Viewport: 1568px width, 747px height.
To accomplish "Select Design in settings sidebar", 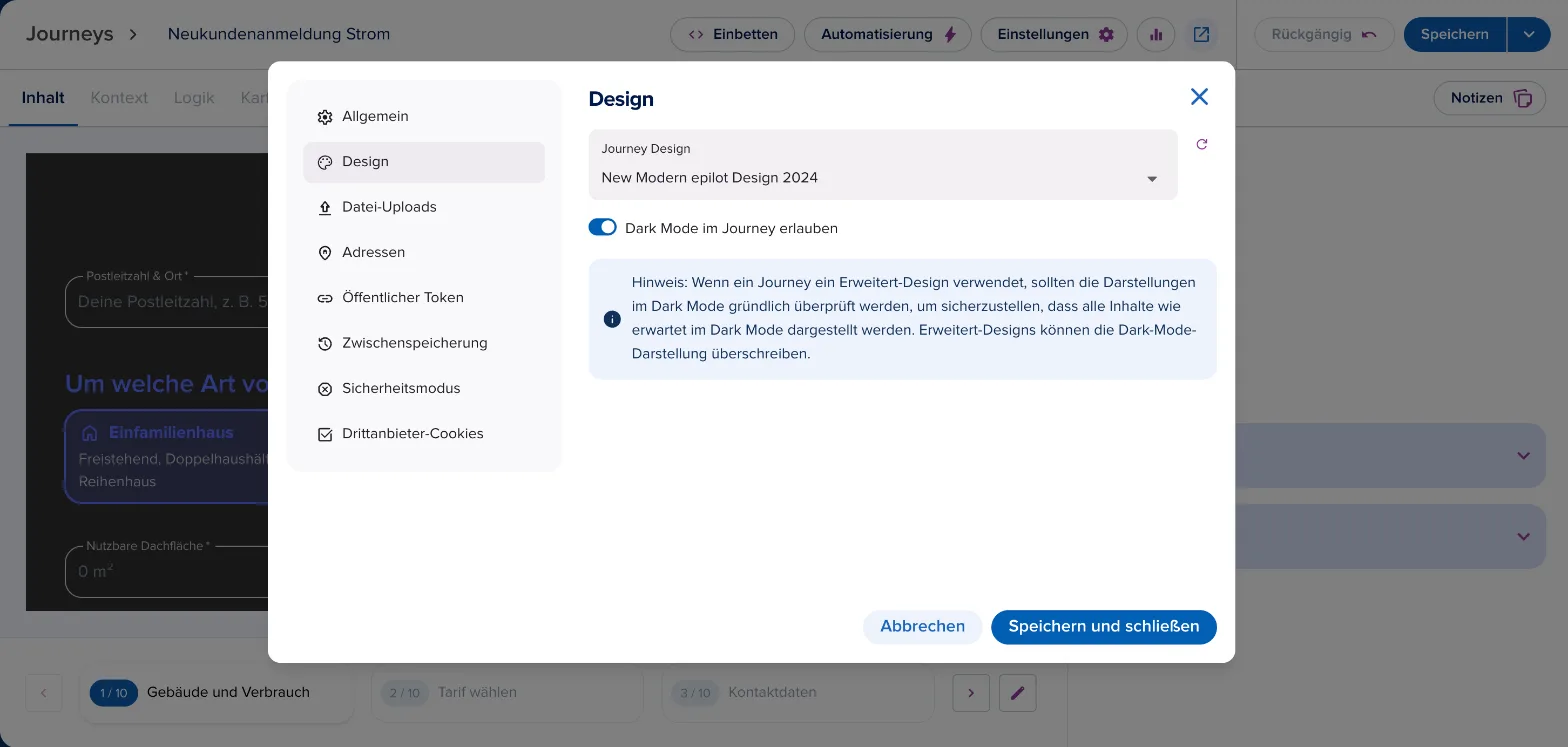I will pos(424,162).
